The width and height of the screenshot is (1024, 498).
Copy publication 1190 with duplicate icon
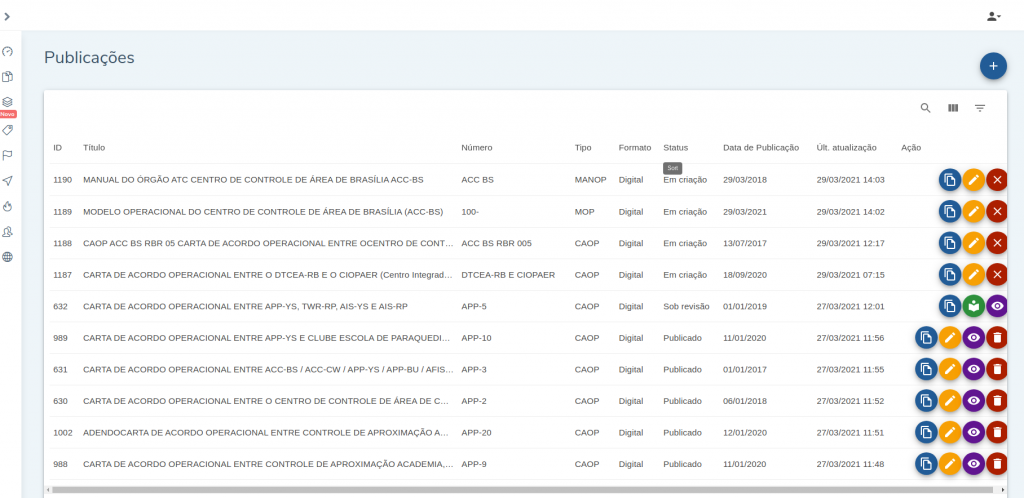[x=950, y=179]
